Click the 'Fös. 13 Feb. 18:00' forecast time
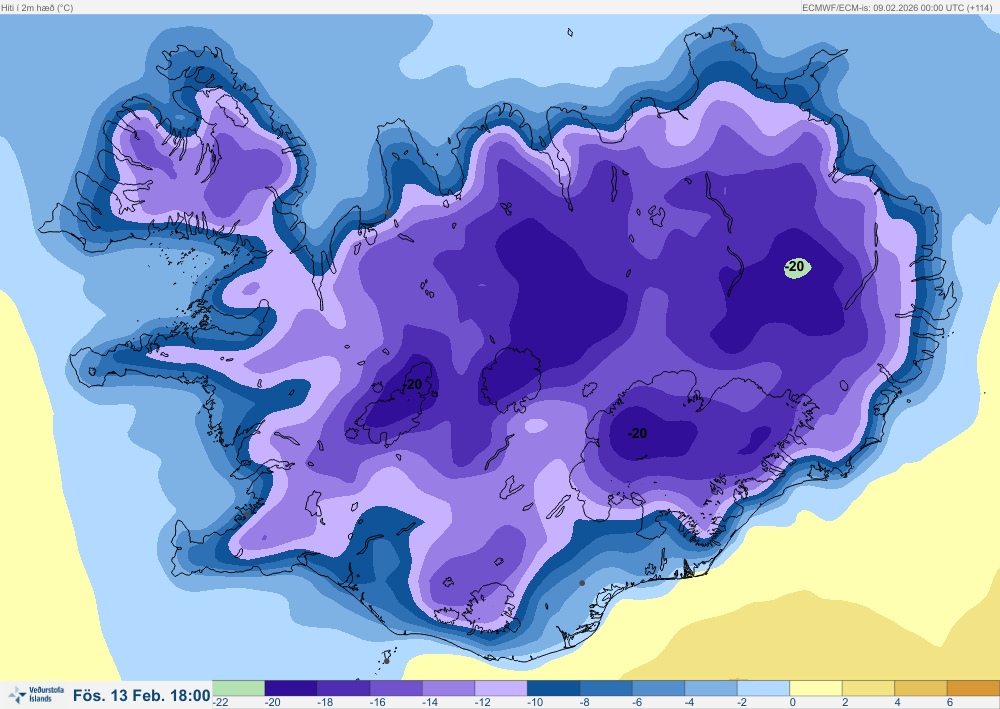 142,695
